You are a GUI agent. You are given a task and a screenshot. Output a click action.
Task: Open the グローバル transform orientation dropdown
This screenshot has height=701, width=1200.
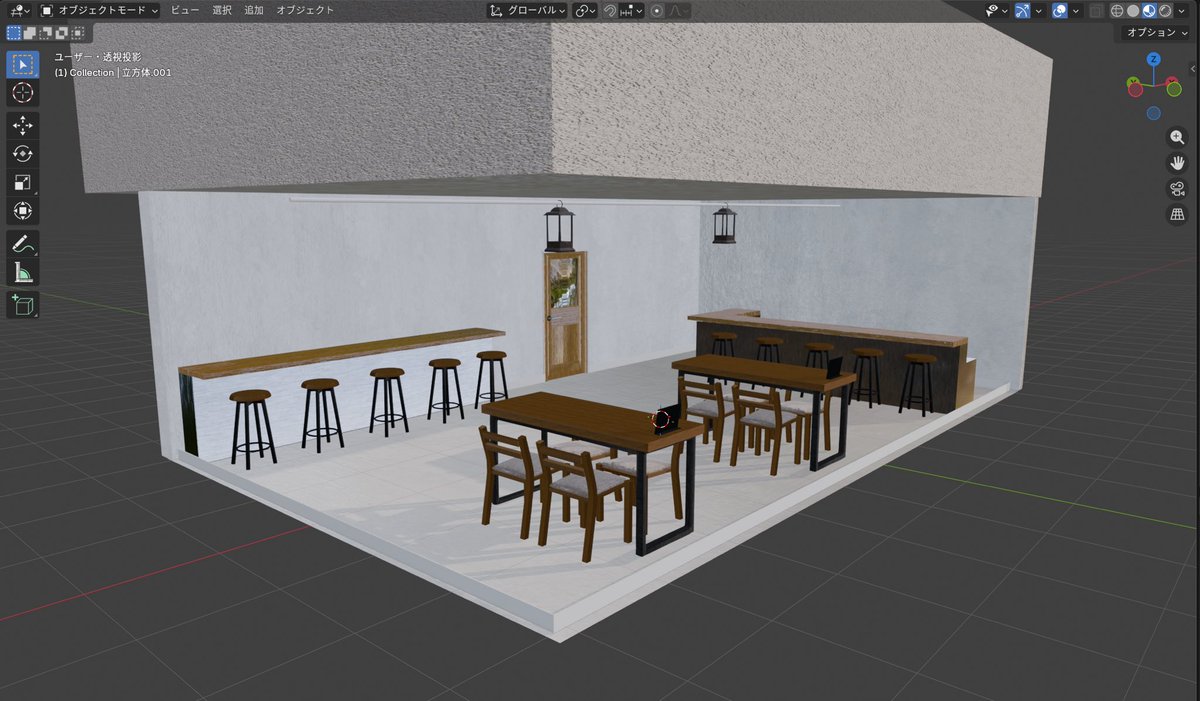[x=527, y=10]
